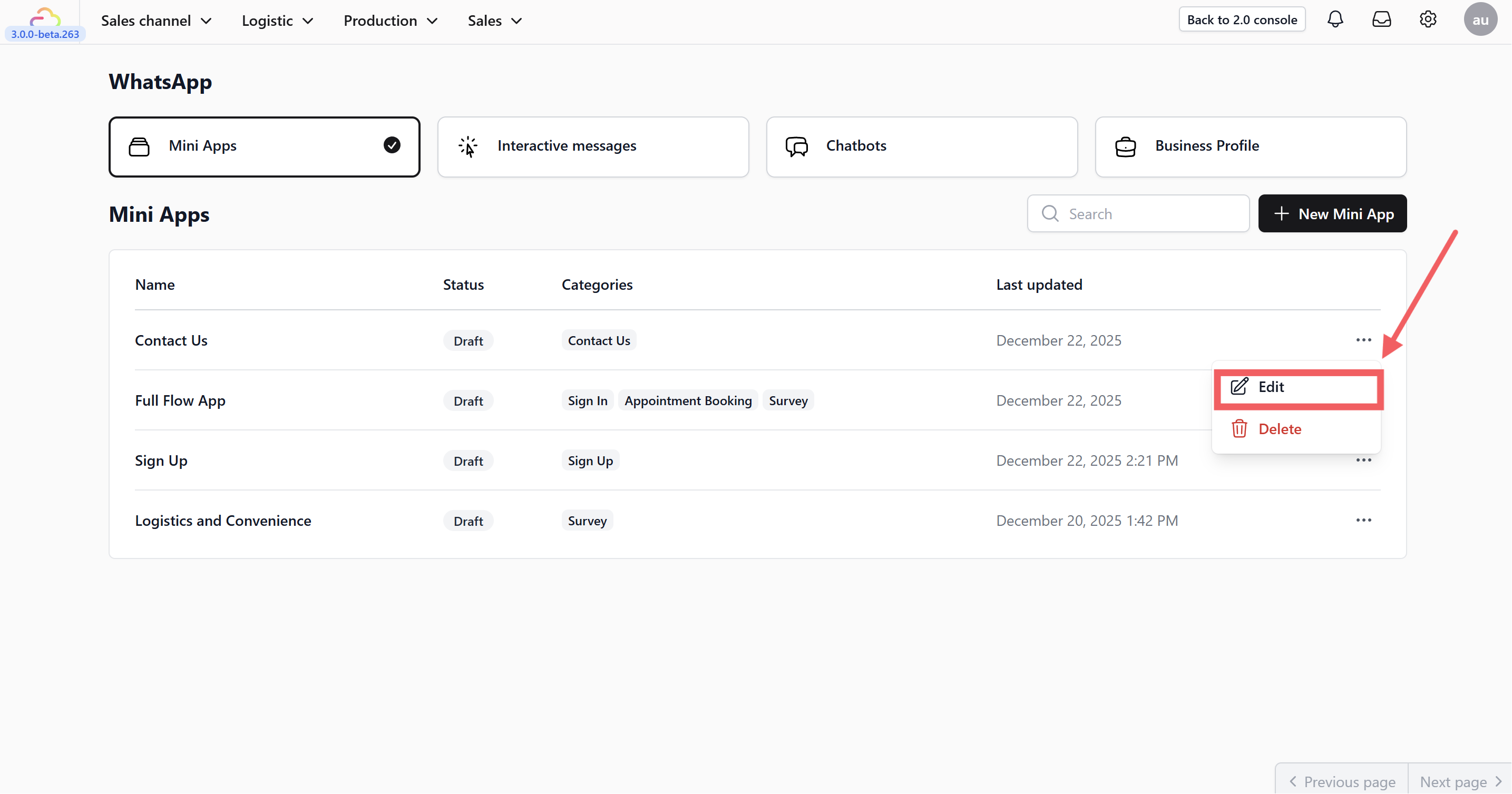Image resolution: width=1512 pixels, height=794 pixels.
Task: Create a New Mini App
Action: (1332, 213)
